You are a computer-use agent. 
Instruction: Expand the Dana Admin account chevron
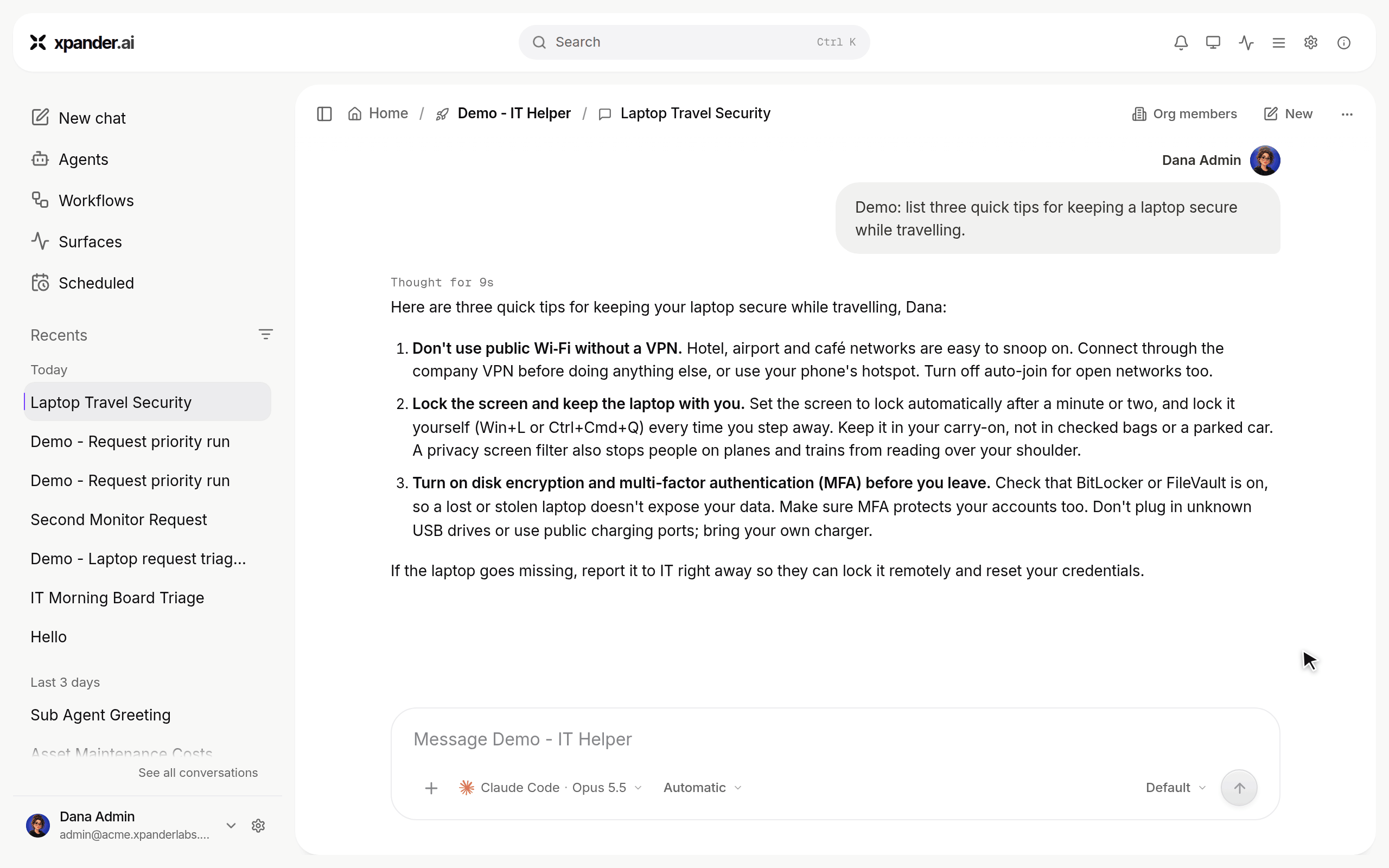231,826
